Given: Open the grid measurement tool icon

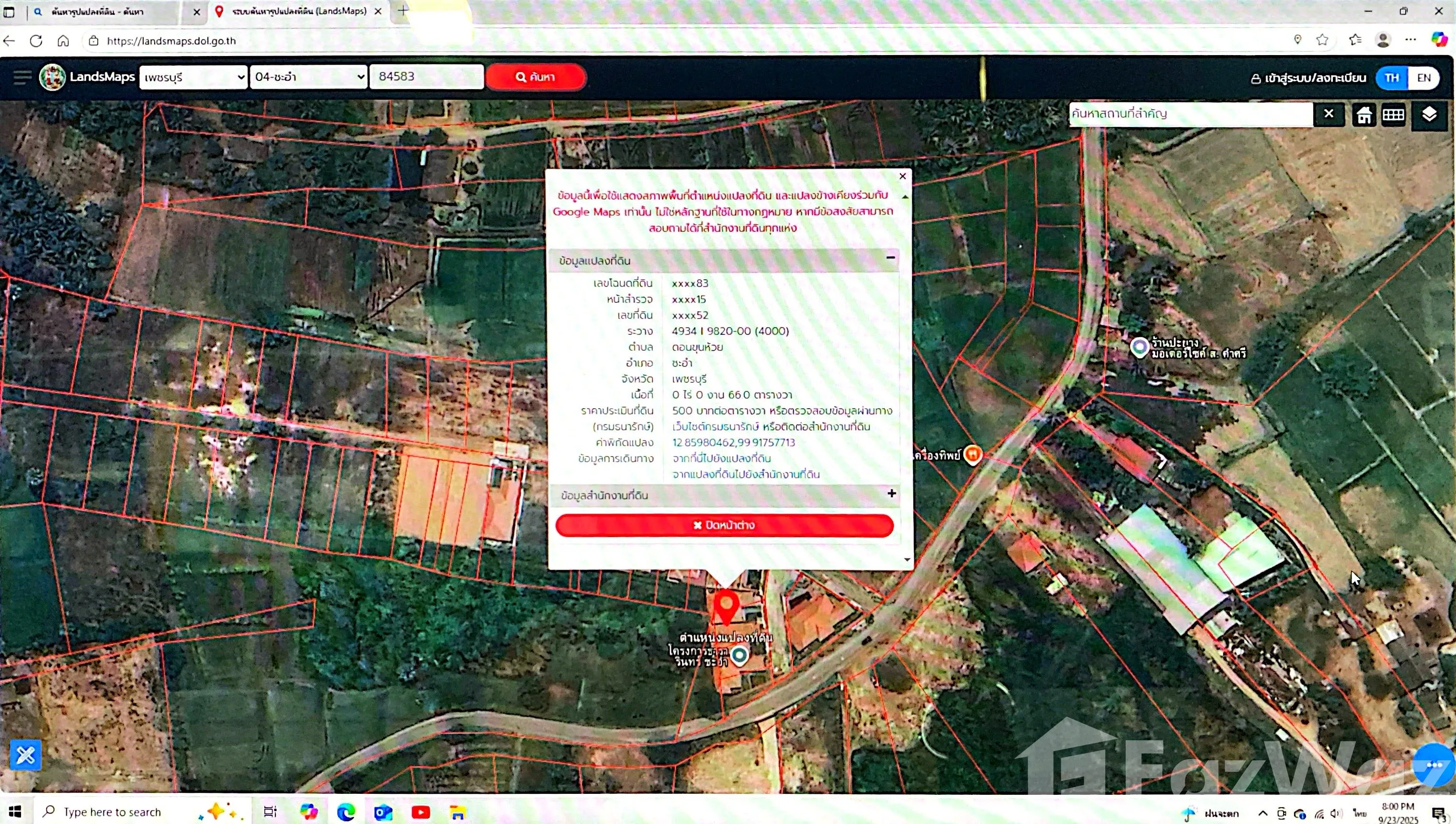Looking at the screenshot, I should (1393, 115).
